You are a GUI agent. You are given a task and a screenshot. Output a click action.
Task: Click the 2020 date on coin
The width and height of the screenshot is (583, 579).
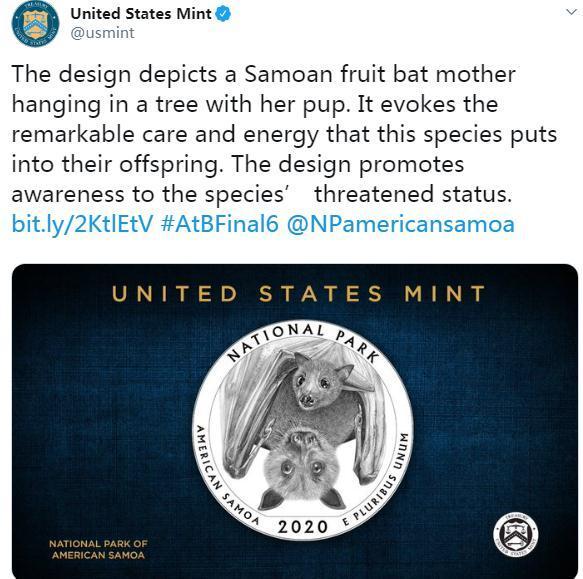click(303, 527)
